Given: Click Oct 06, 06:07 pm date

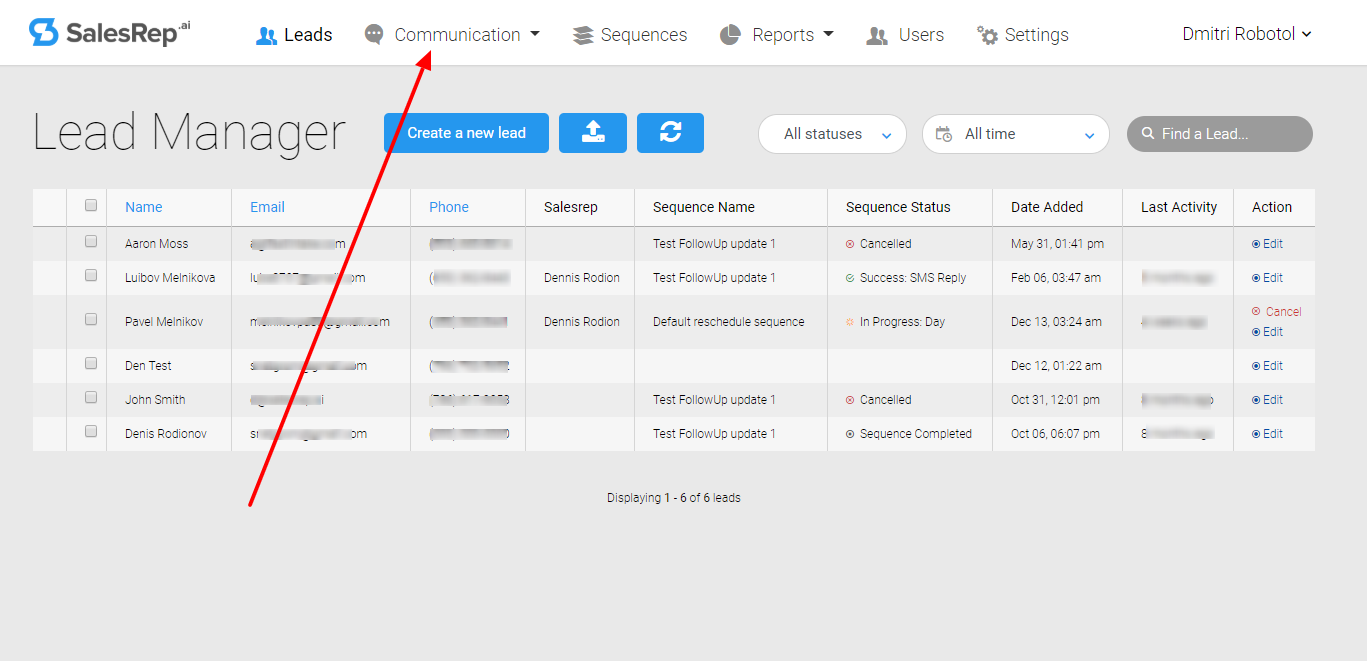Looking at the screenshot, I should (1055, 434).
